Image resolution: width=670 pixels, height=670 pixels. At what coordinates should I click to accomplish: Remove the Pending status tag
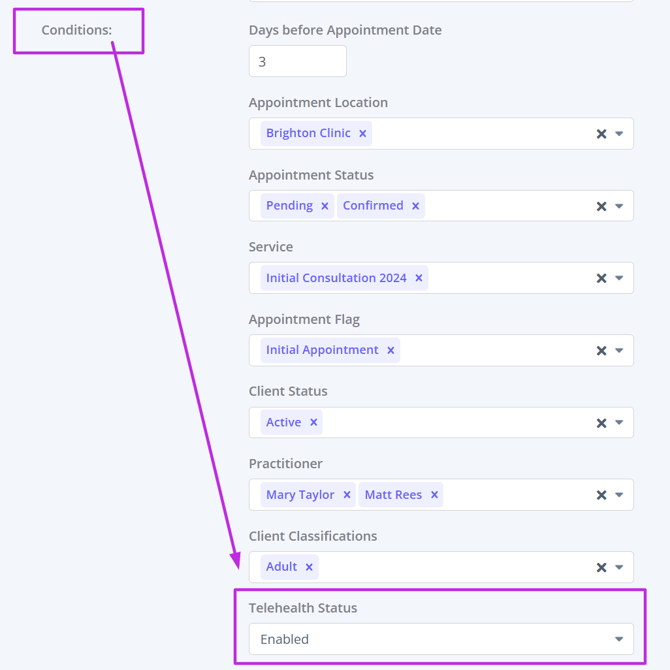[x=325, y=206]
